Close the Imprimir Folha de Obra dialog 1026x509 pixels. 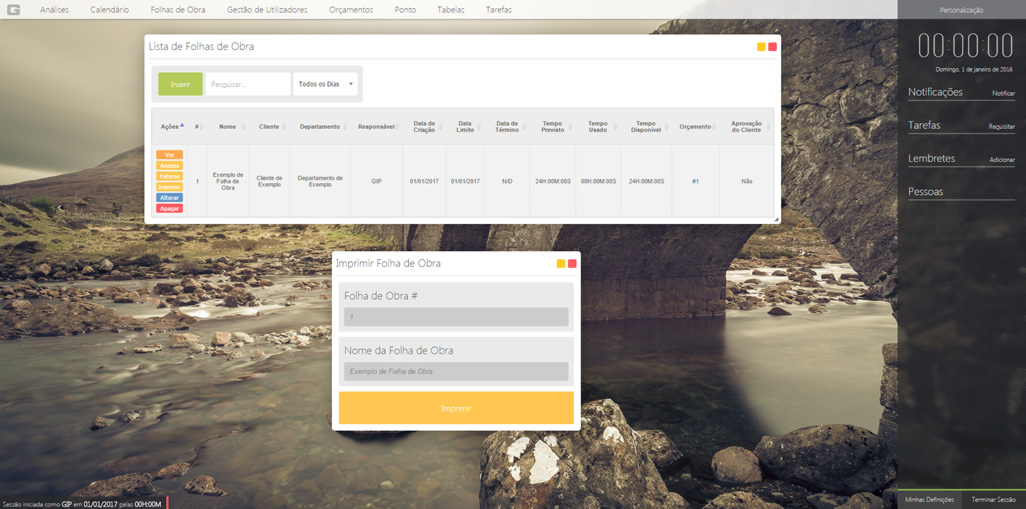[x=572, y=264]
